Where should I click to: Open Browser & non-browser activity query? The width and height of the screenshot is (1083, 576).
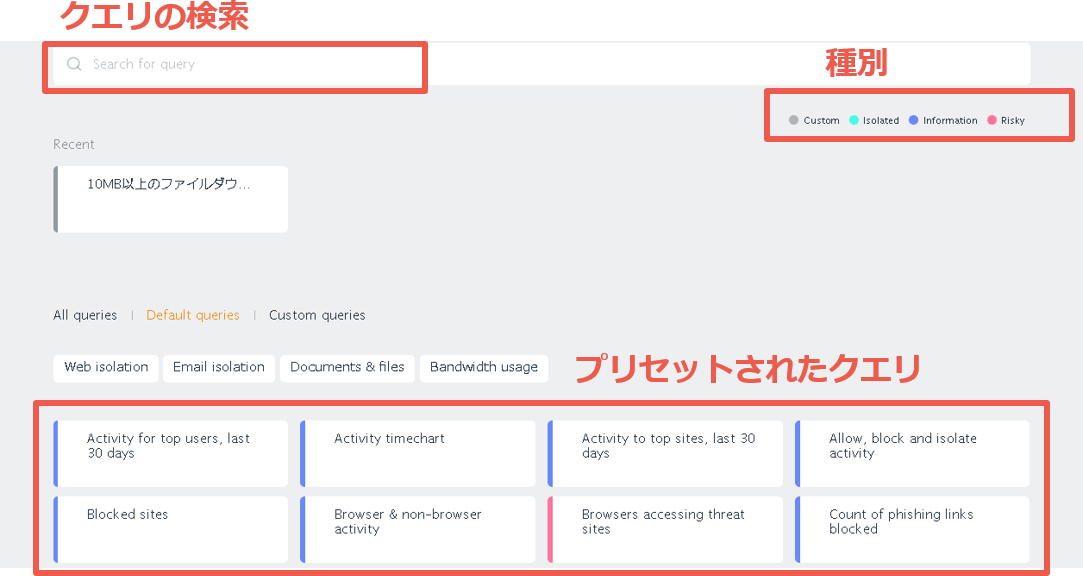(x=418, y=530)
